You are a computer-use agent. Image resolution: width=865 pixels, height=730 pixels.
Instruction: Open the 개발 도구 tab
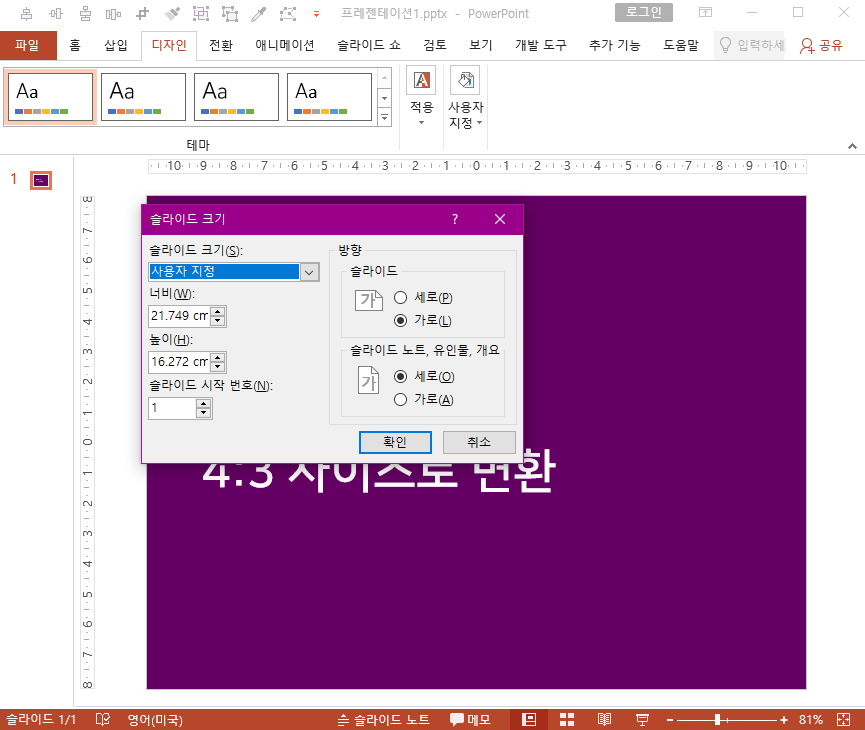(541, 45)
